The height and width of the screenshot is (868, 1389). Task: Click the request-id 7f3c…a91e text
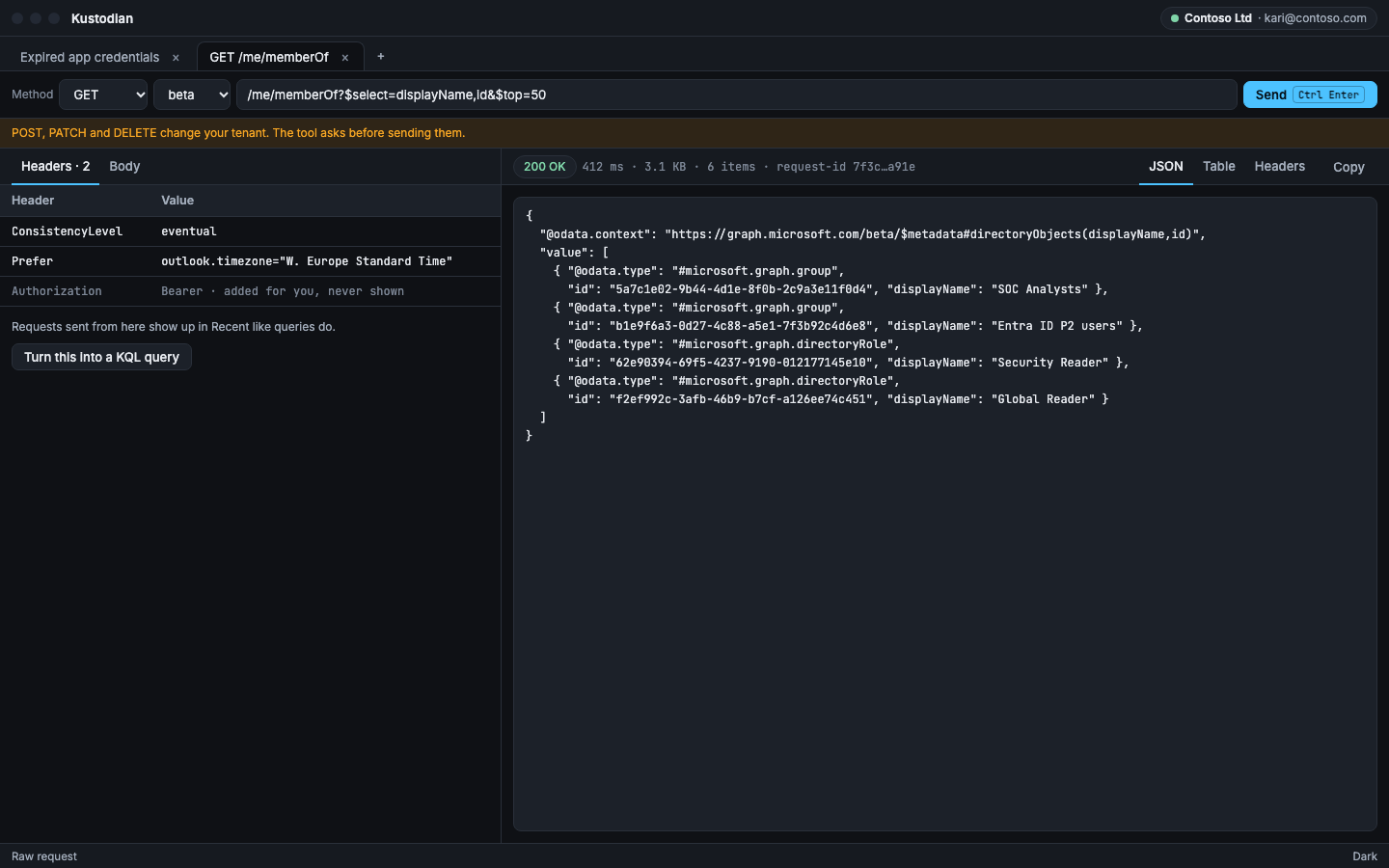(846, 167)
